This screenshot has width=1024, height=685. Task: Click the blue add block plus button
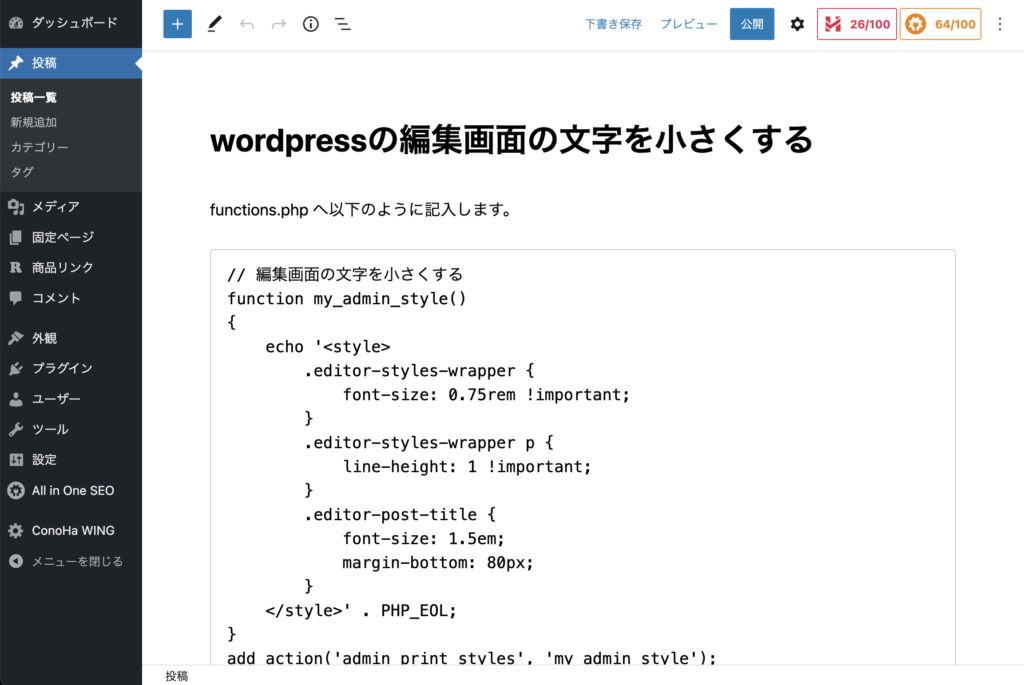click(x=177, y=24)
